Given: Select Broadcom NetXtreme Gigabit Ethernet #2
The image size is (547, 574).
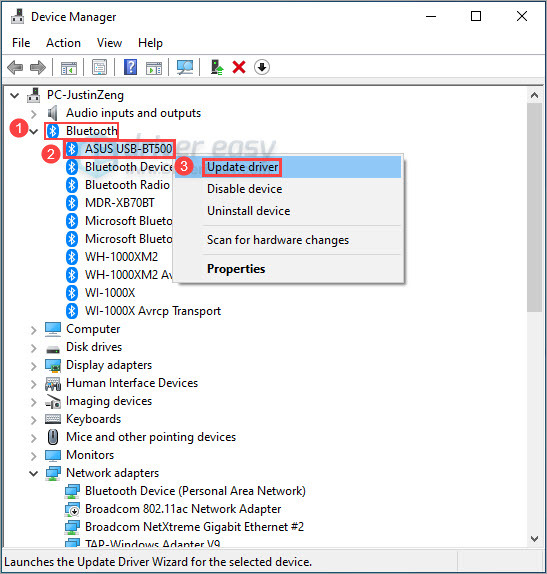Looking at the screenshot, I should 194,527.
